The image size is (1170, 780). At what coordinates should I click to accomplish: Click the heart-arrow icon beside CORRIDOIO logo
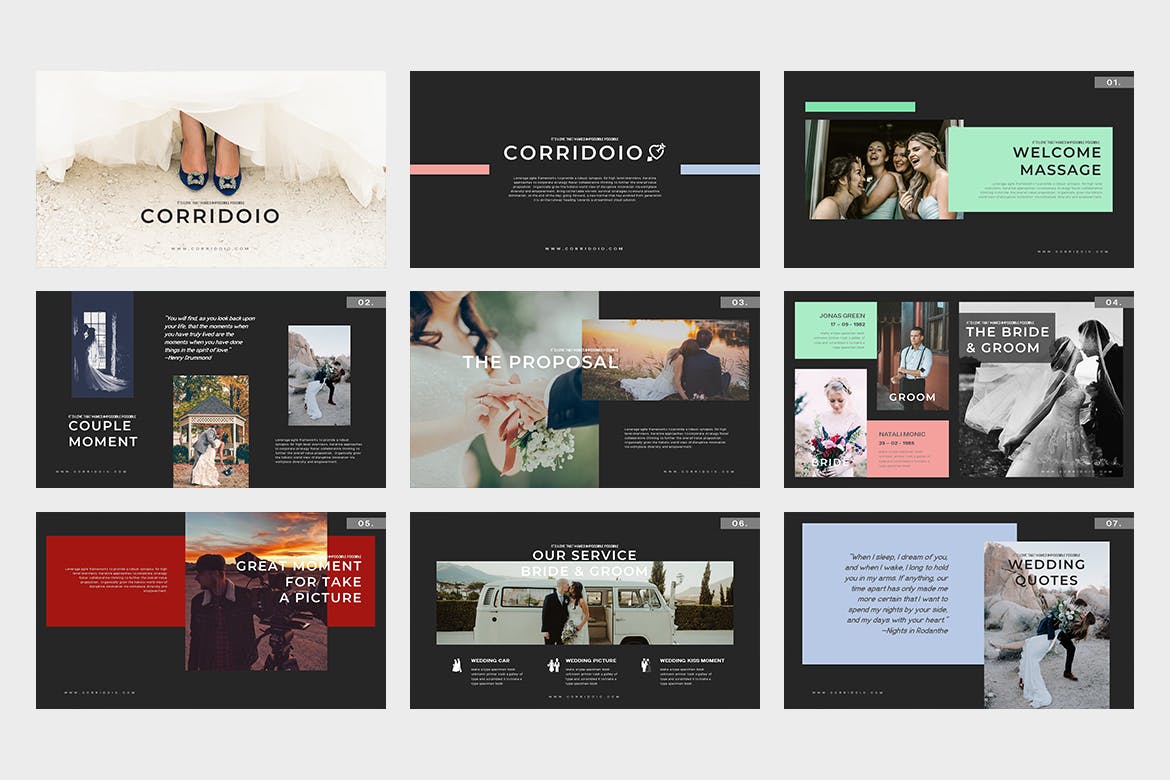click(657, 152)
